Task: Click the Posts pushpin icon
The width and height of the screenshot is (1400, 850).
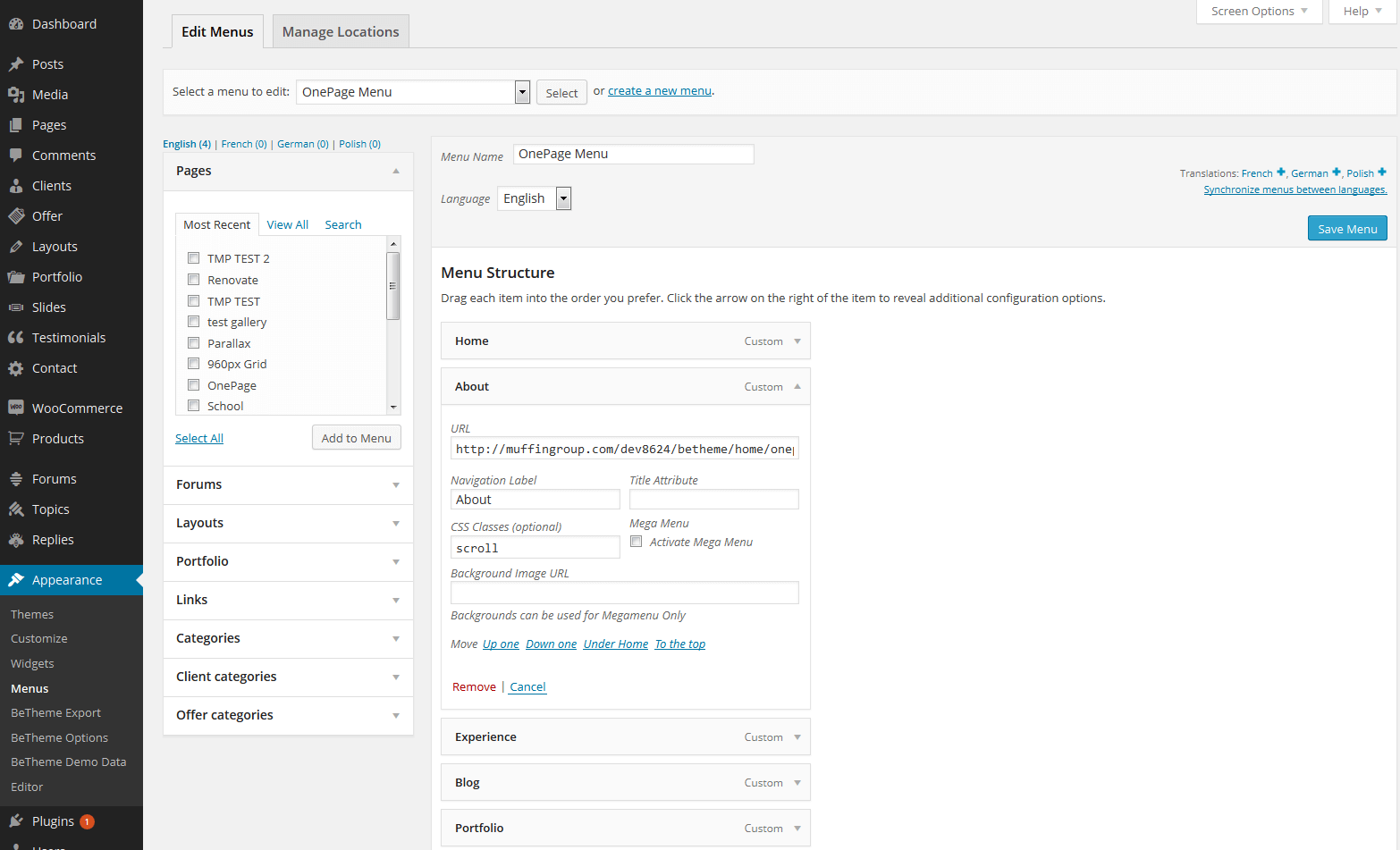Action: pos(16,64)
